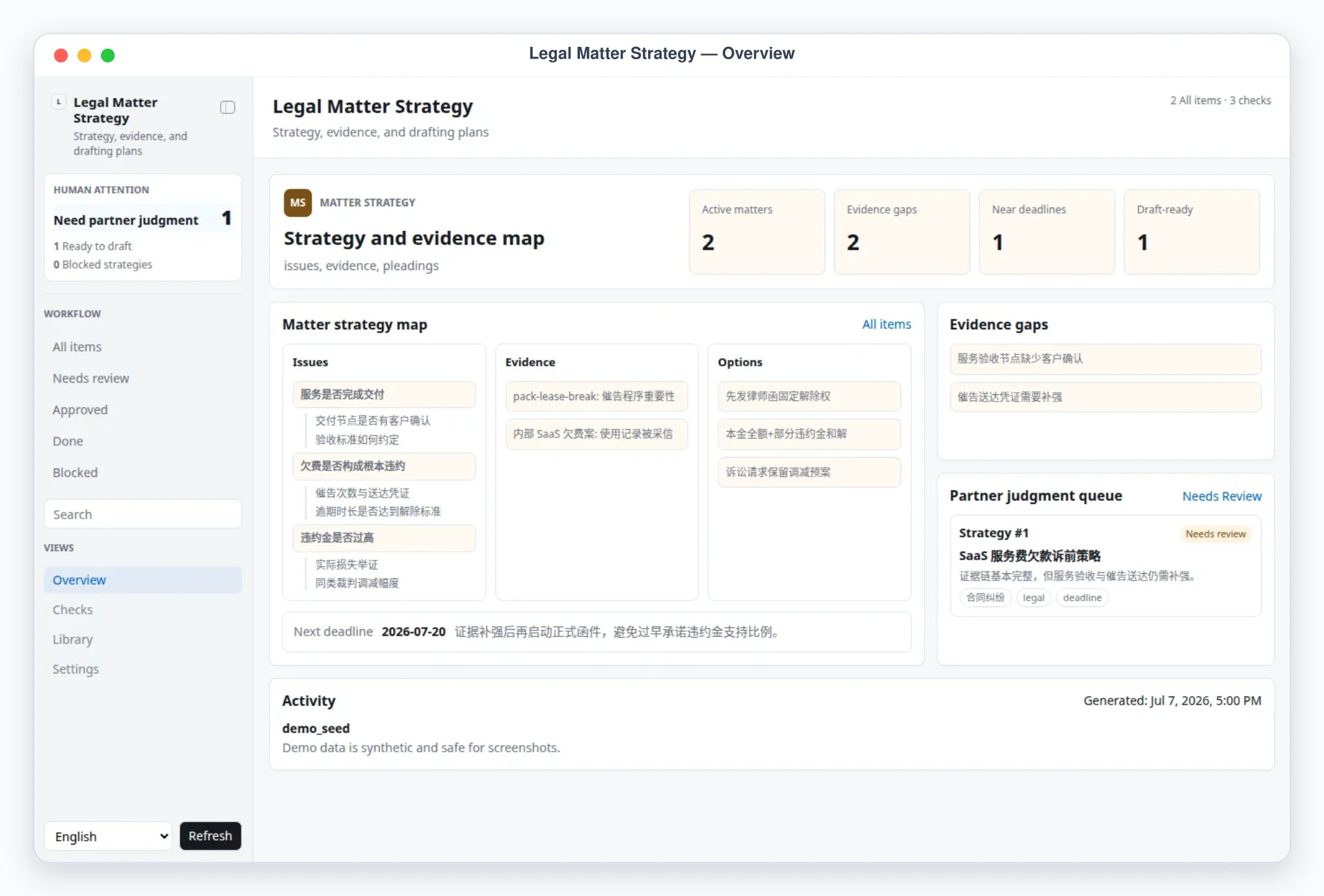
Task: Click the brown MS matter strategy badge
Action: click(x=297, y=203)
